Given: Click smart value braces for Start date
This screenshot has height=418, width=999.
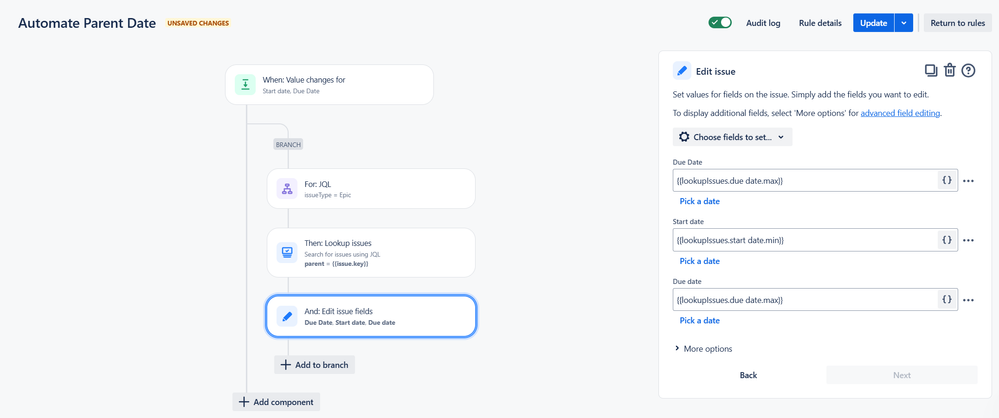Looking at the screenshot, I should pyautogui.click(x=946, y=240).
